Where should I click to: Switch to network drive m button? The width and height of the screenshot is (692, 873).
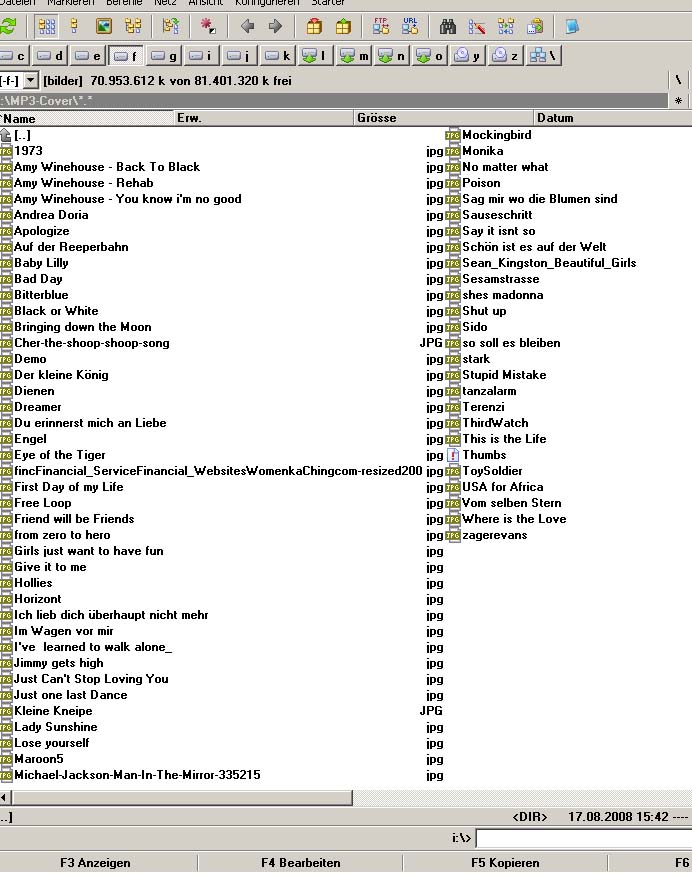pyautogui.click(x=354, y=56)
